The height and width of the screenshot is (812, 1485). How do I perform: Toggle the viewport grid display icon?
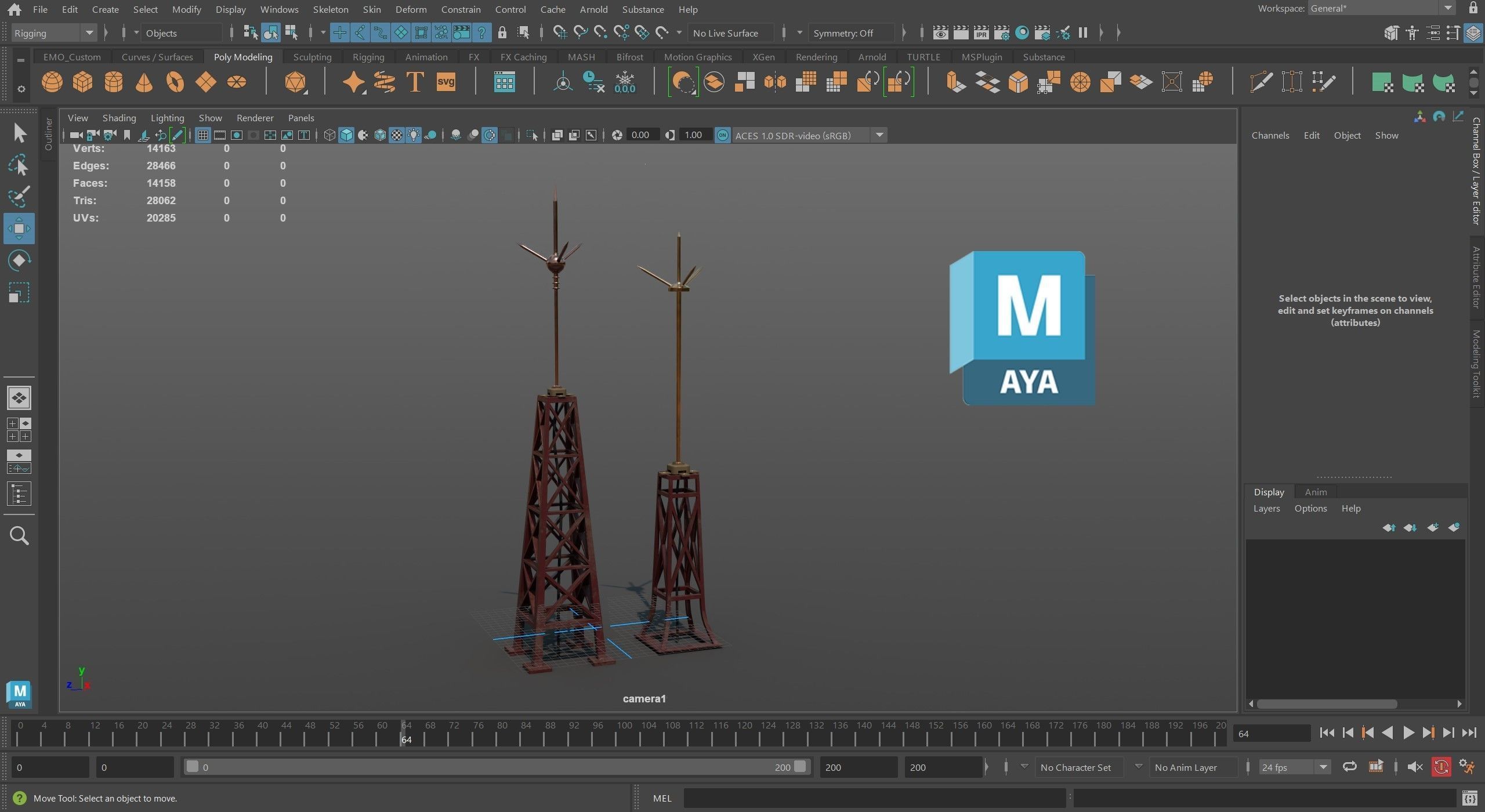coord(202,135)
